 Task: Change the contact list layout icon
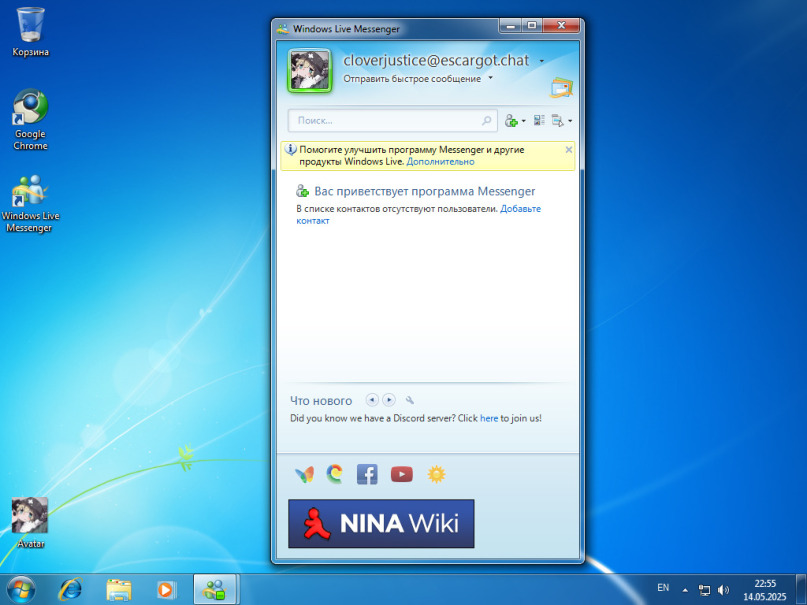point(539,121)
